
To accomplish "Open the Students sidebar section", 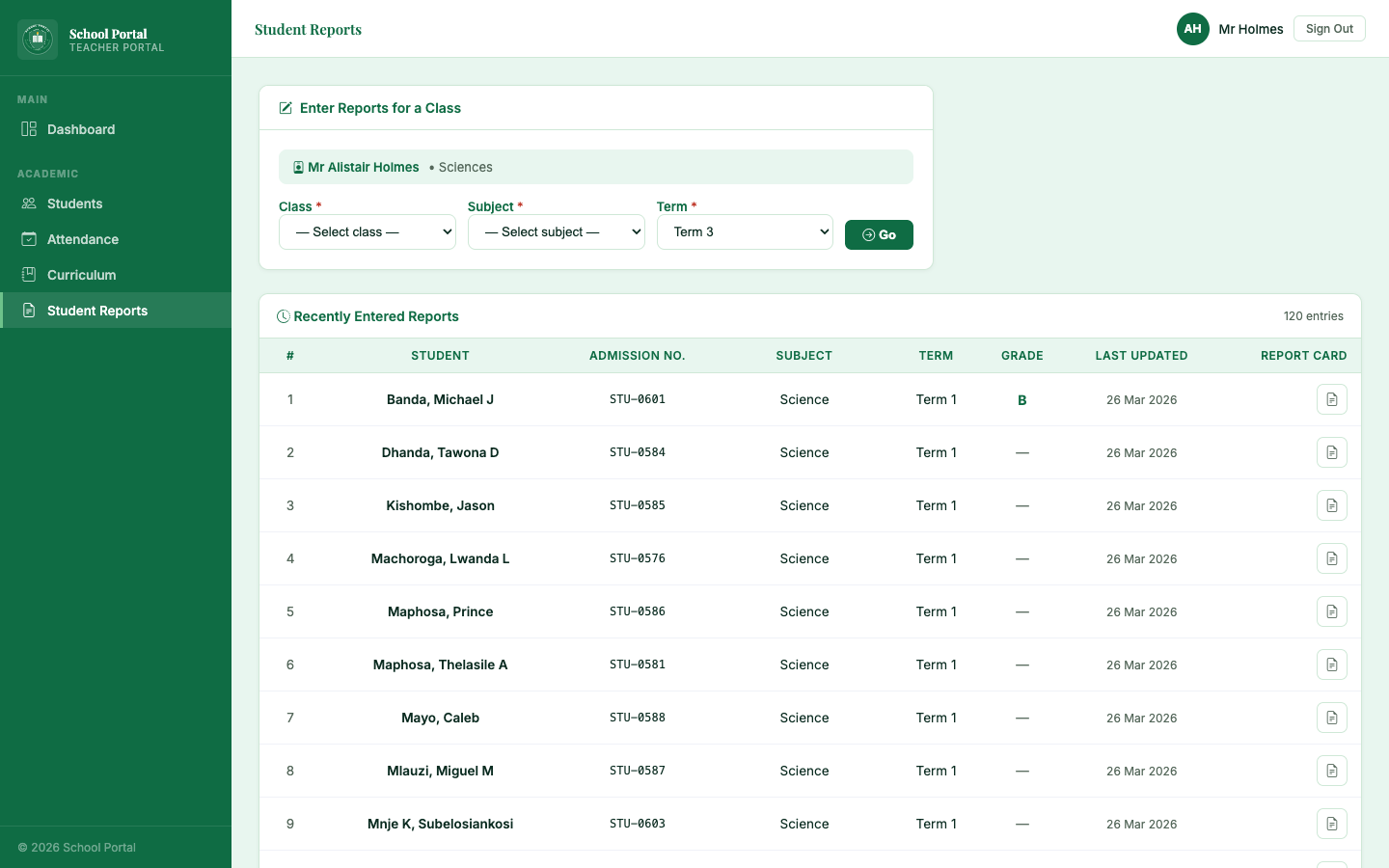I will (74, 203).
